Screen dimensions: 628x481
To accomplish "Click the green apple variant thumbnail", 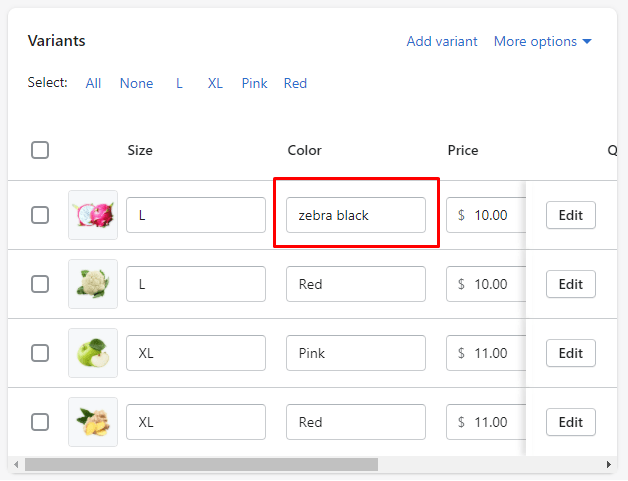I will click(x=93, y=353).
